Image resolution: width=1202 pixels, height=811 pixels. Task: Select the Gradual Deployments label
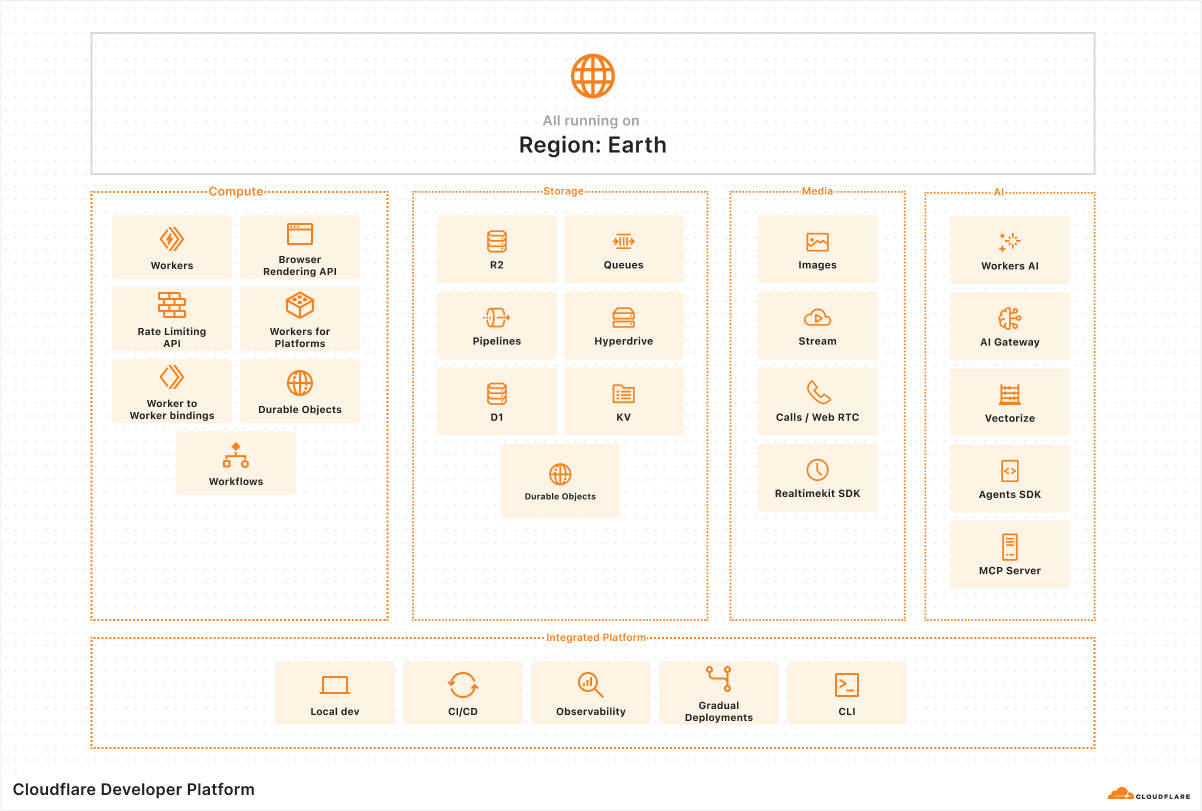point(719,712)
